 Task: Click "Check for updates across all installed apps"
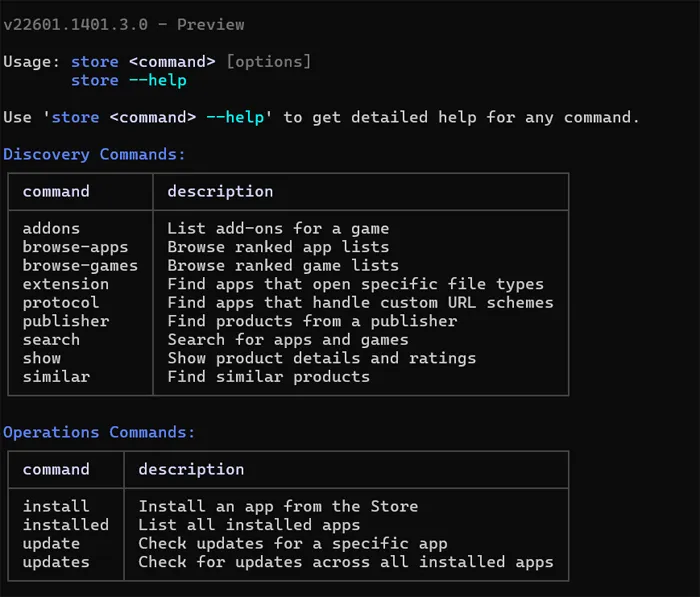pyautogui.click(x=345, y=562)
